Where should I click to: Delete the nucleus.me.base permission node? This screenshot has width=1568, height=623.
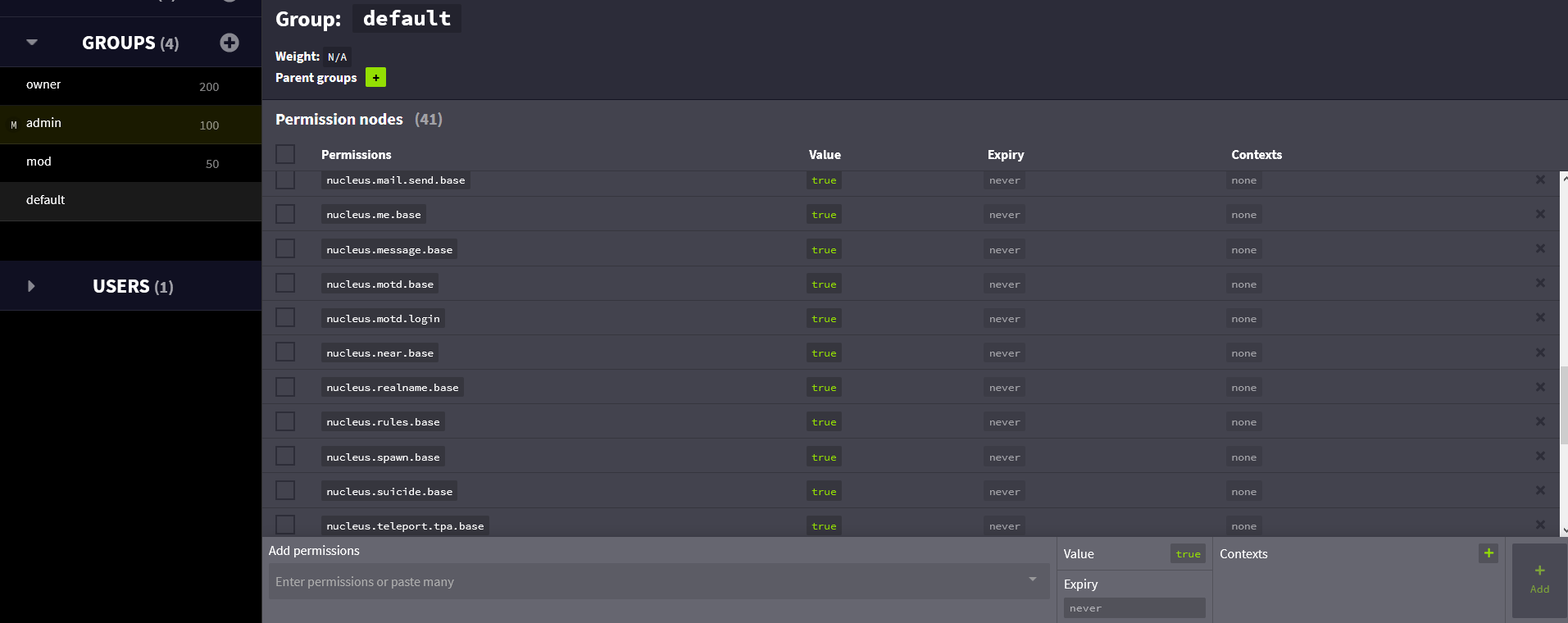point(1540,214)
